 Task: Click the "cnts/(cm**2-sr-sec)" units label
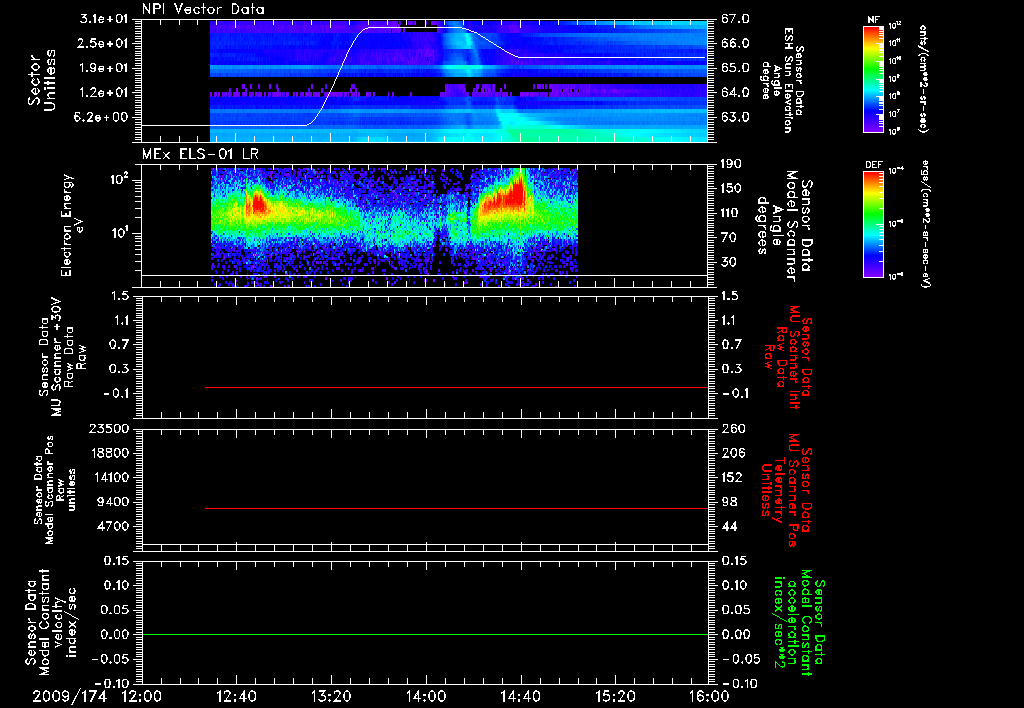tap(923, 79)
